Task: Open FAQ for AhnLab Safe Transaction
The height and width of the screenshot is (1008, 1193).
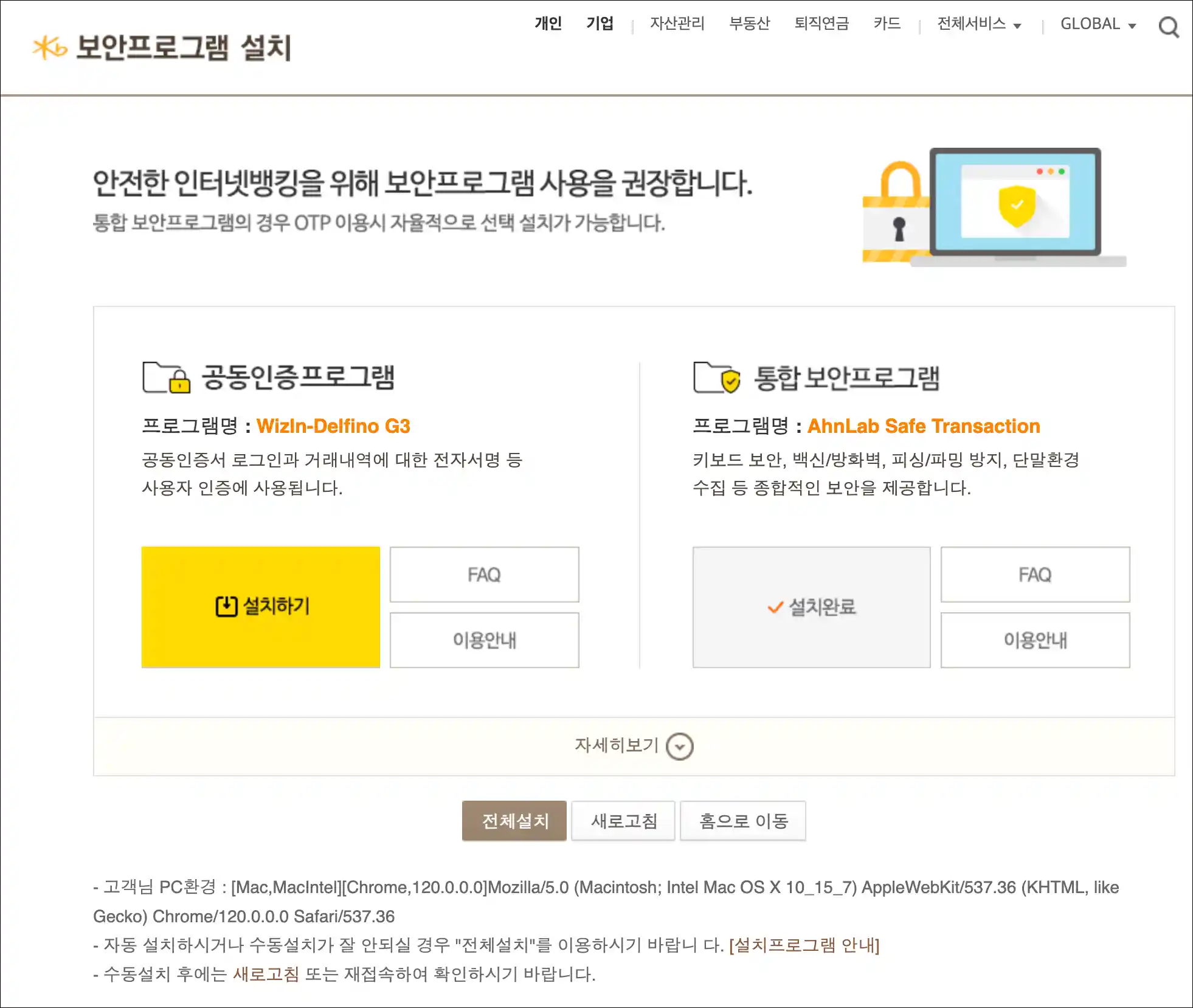Action: (1035, 575)
